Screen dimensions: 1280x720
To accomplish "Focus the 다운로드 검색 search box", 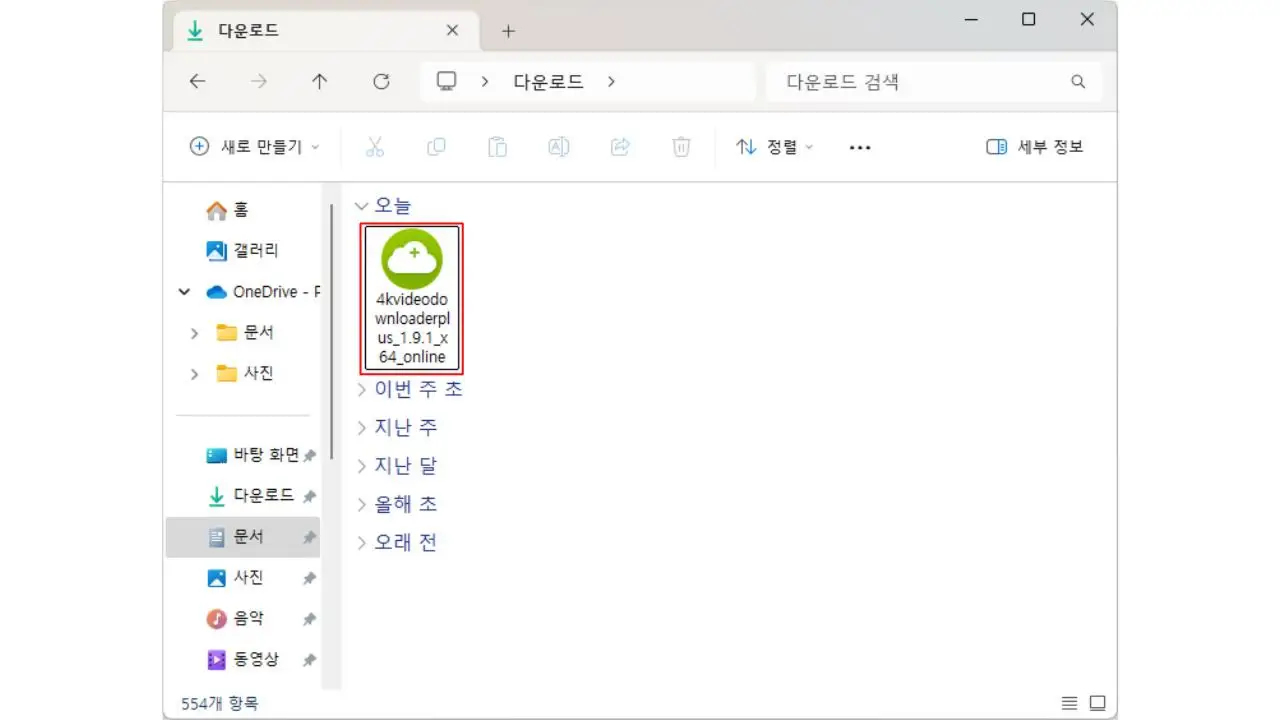I will tap(934, 82).
